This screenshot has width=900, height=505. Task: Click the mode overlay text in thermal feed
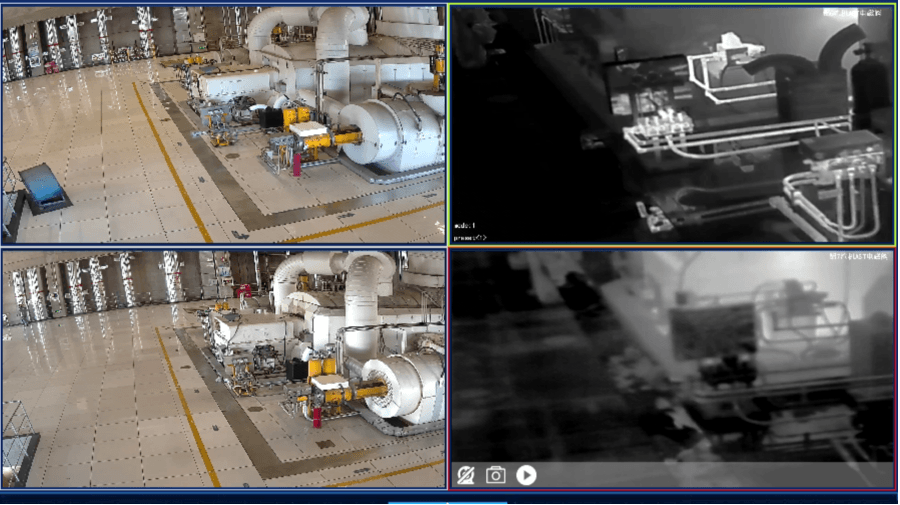[466, 225]
